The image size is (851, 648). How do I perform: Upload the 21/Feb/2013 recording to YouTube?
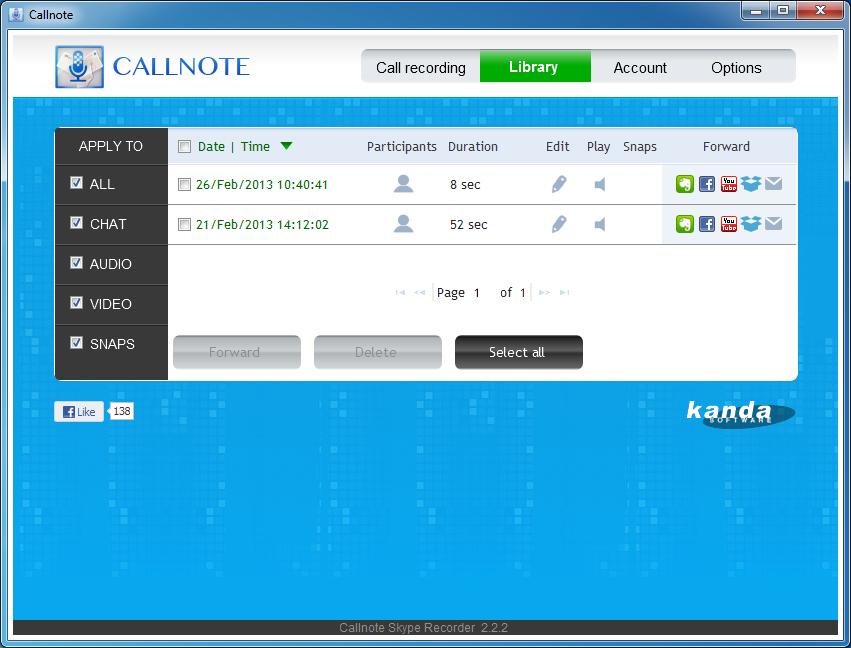(x=728, y=224)
